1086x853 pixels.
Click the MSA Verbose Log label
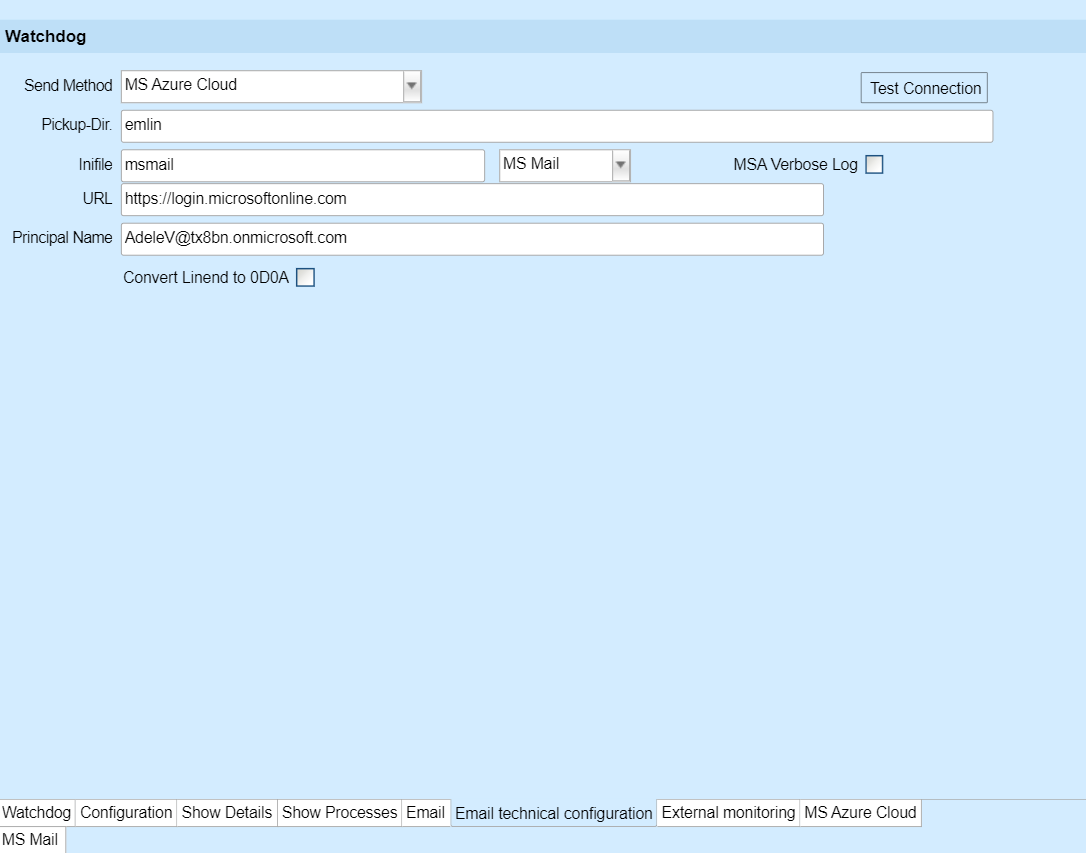click(795, 165)
